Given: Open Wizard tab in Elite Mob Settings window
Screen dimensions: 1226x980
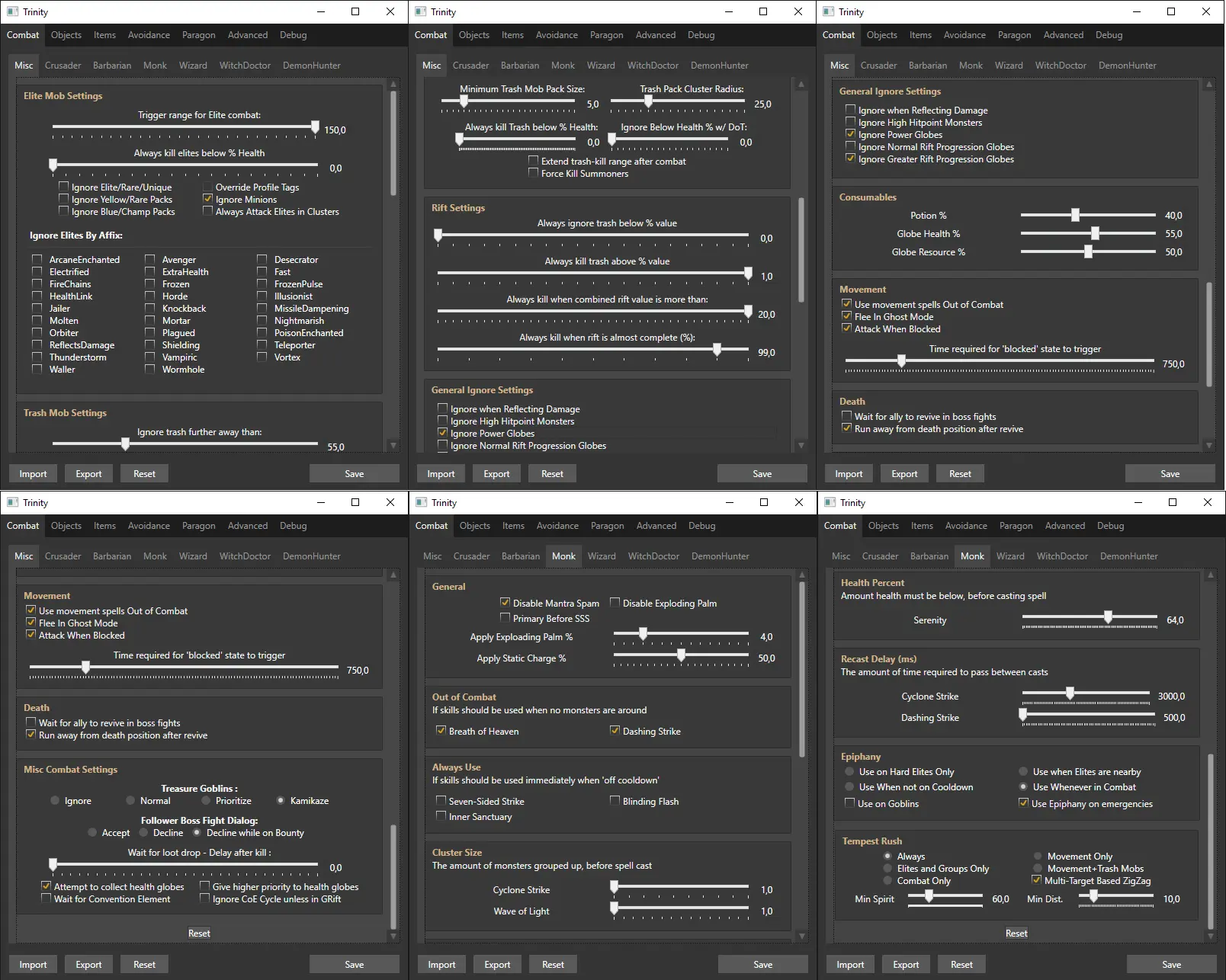Looking at the screenshot, I should click(193, 66).
